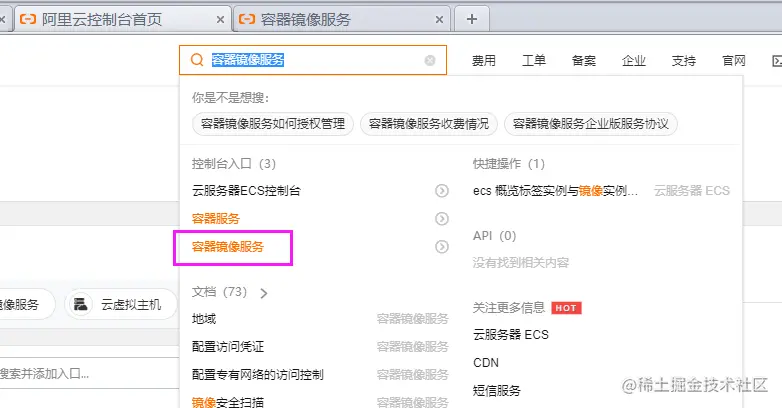Click suggestion 容器镜像服务收费情况
Screen dimensions: 782x408
click(429, 124)
